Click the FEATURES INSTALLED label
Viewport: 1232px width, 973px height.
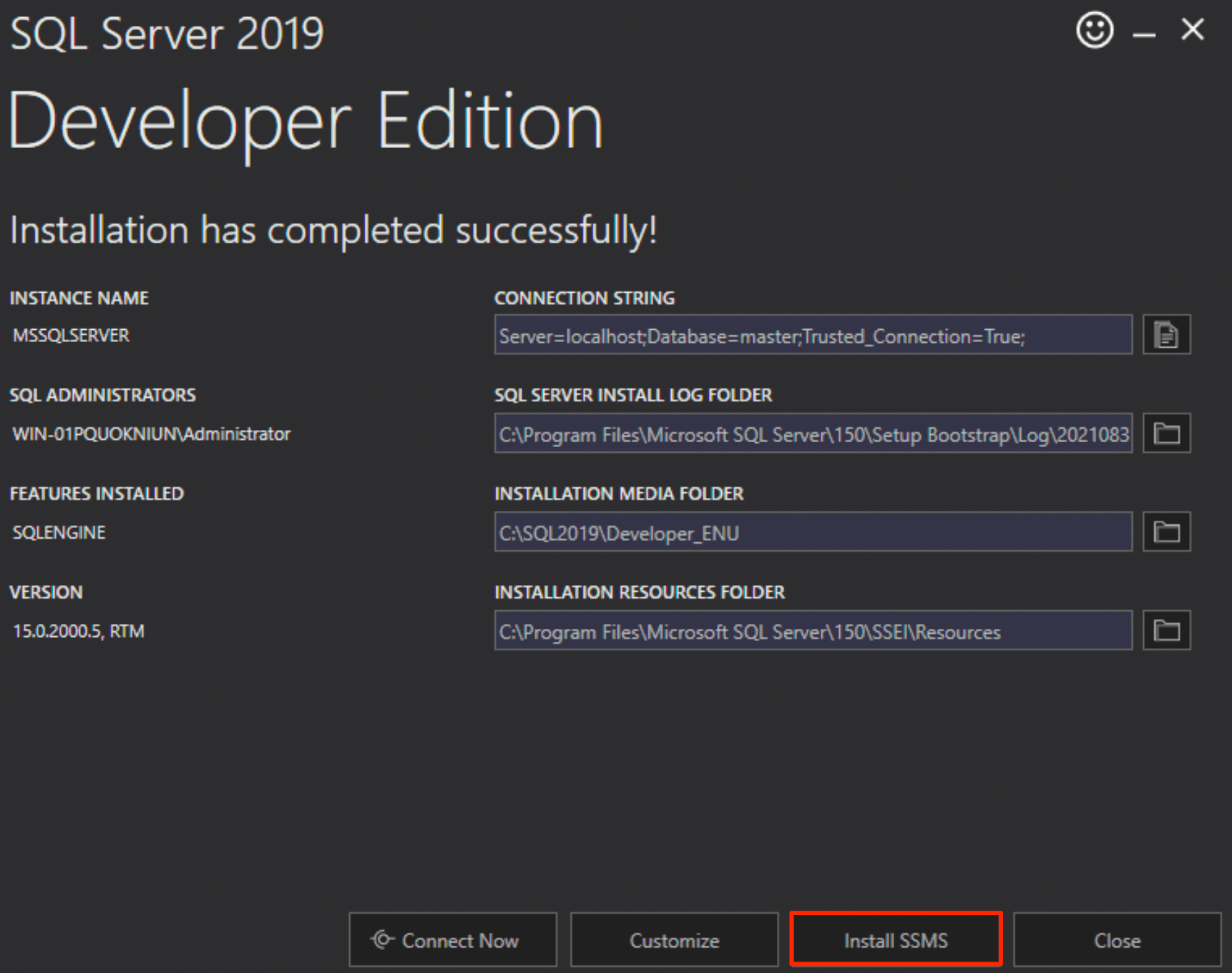click(97, 494)
